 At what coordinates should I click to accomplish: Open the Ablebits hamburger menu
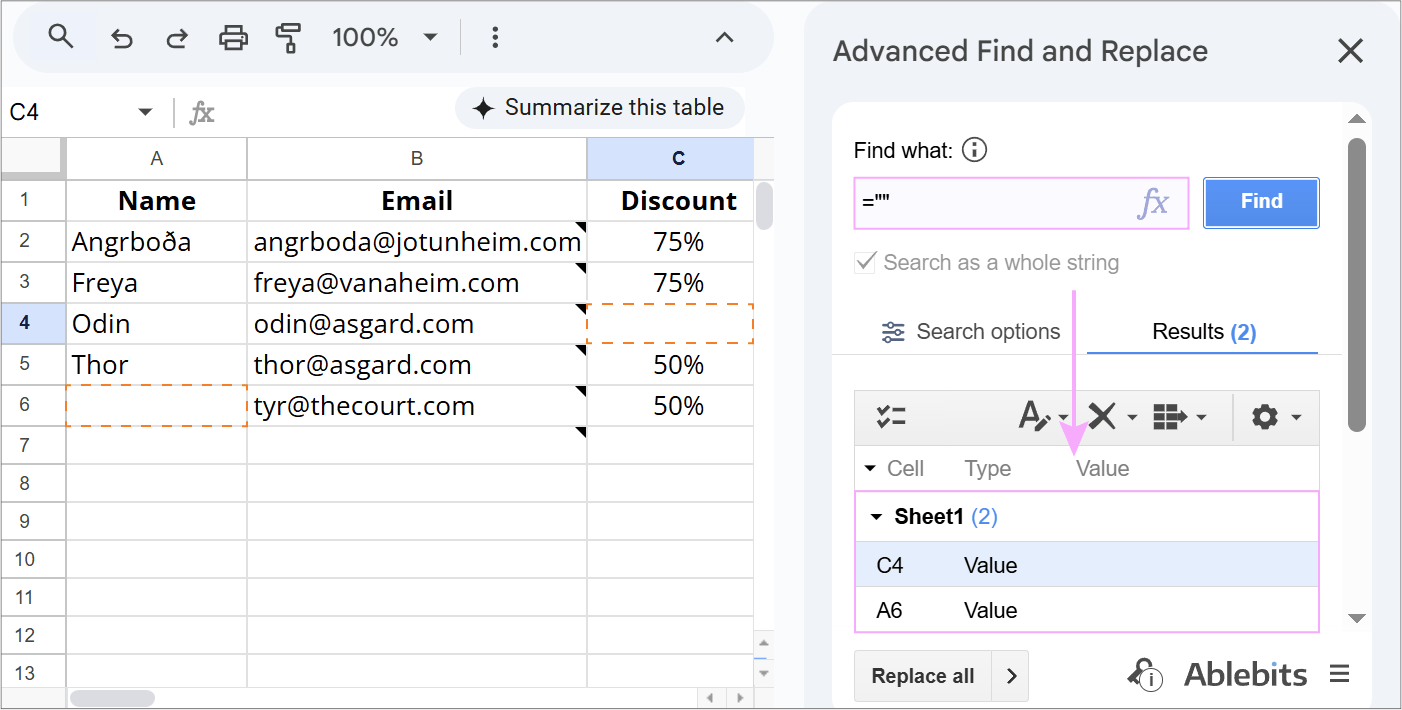[x=1340, y=674]
